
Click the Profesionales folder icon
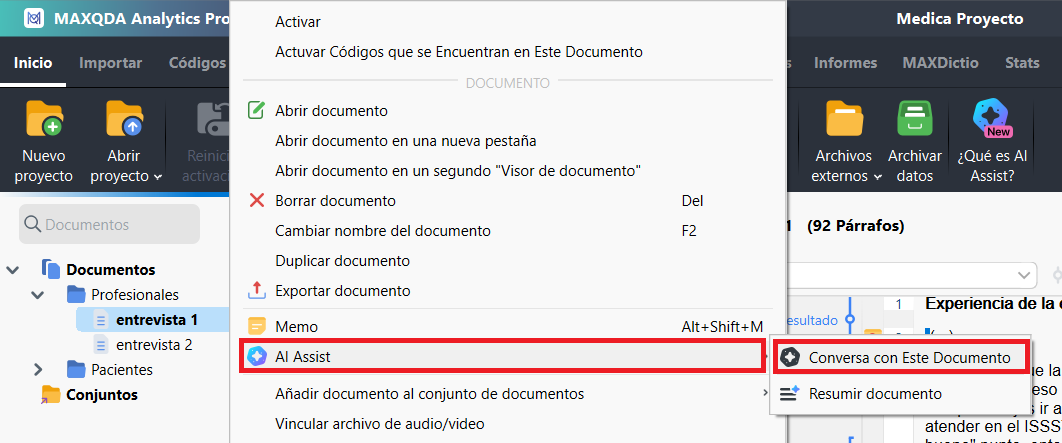click(x=76, y=295)
